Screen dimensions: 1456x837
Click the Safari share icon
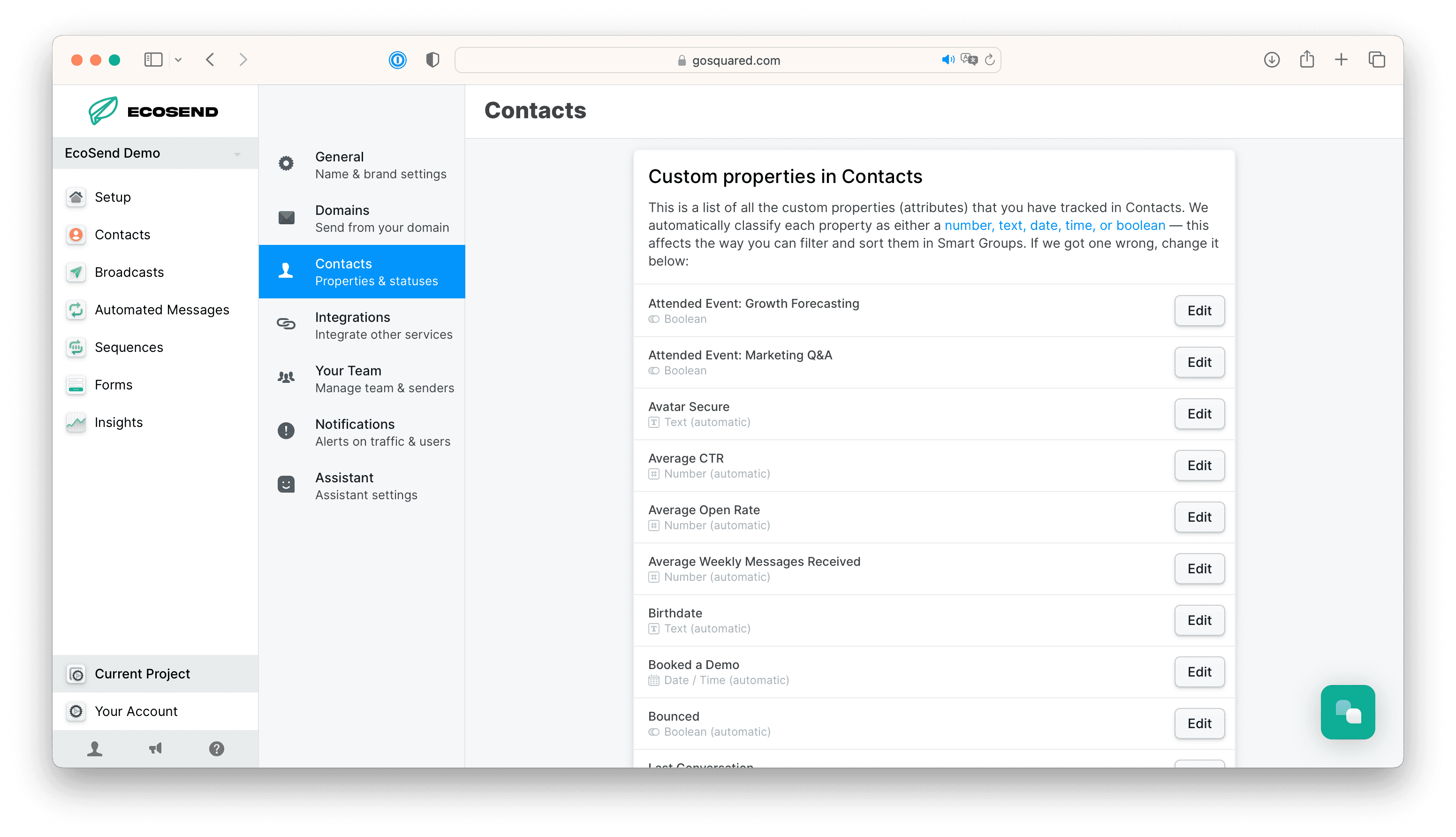pos(1307,59)
